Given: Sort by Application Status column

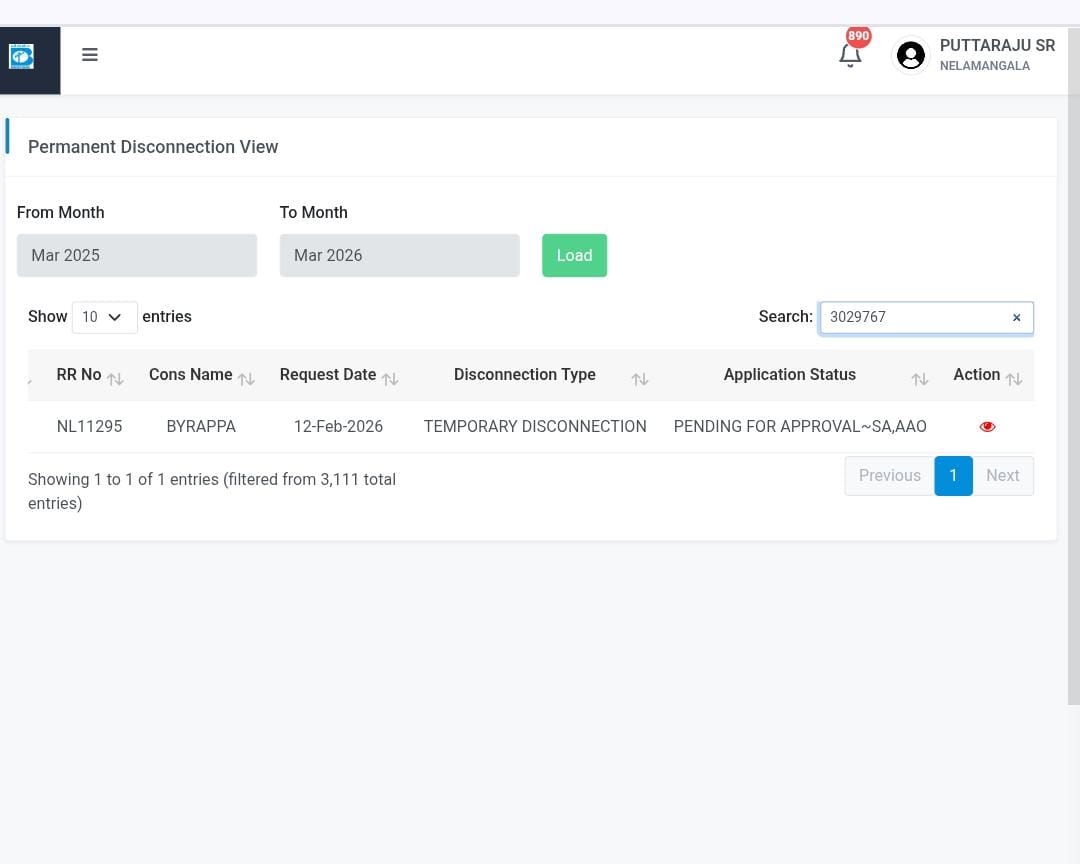Looking at the screenshot, I should (x=789, y=375).
